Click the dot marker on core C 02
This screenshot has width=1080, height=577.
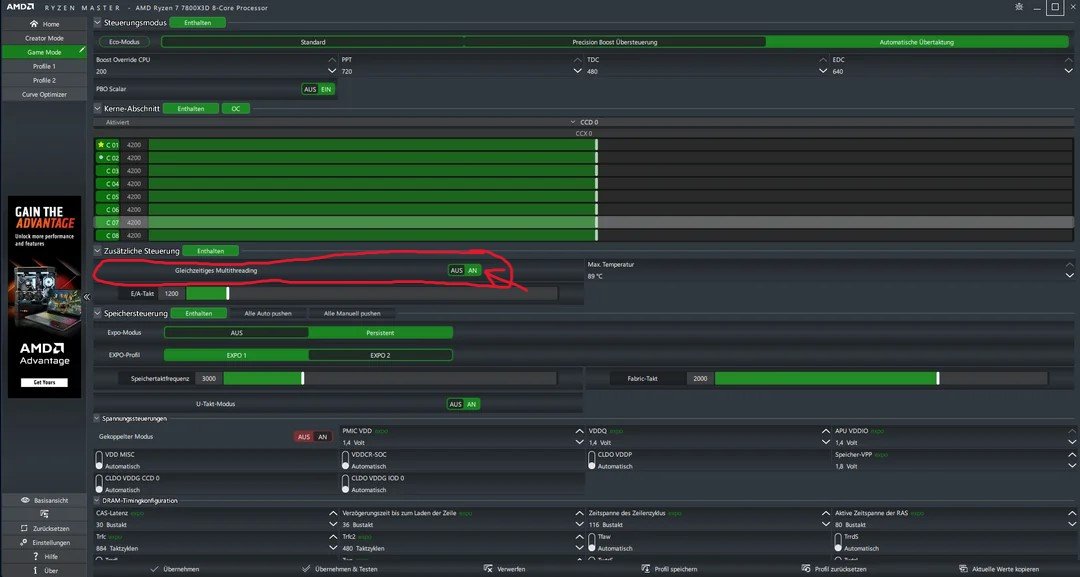(x=101, y=158)
